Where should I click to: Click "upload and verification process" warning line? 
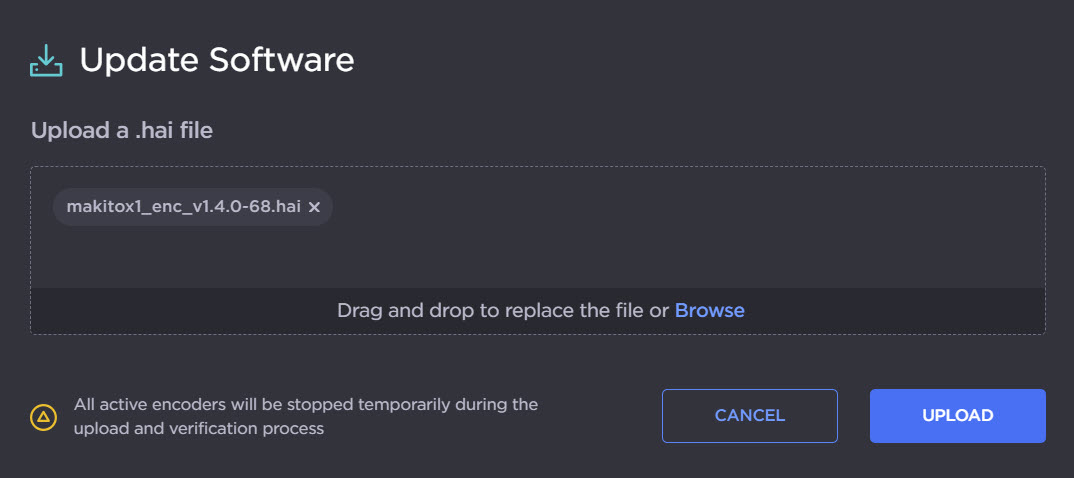[x=198, y=428]
